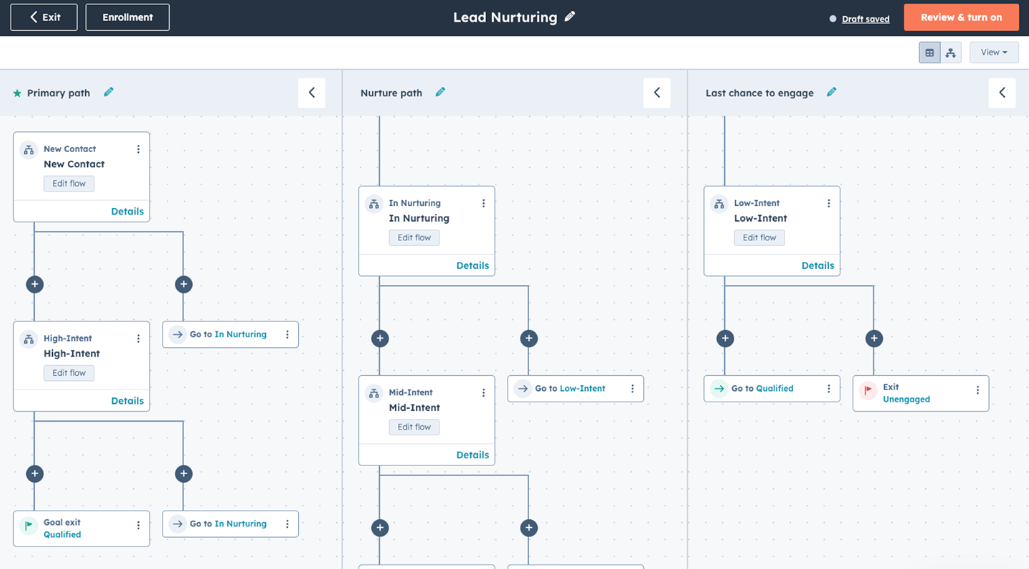
Task: Add step above Goal exit Qualified
Action: 35,474
